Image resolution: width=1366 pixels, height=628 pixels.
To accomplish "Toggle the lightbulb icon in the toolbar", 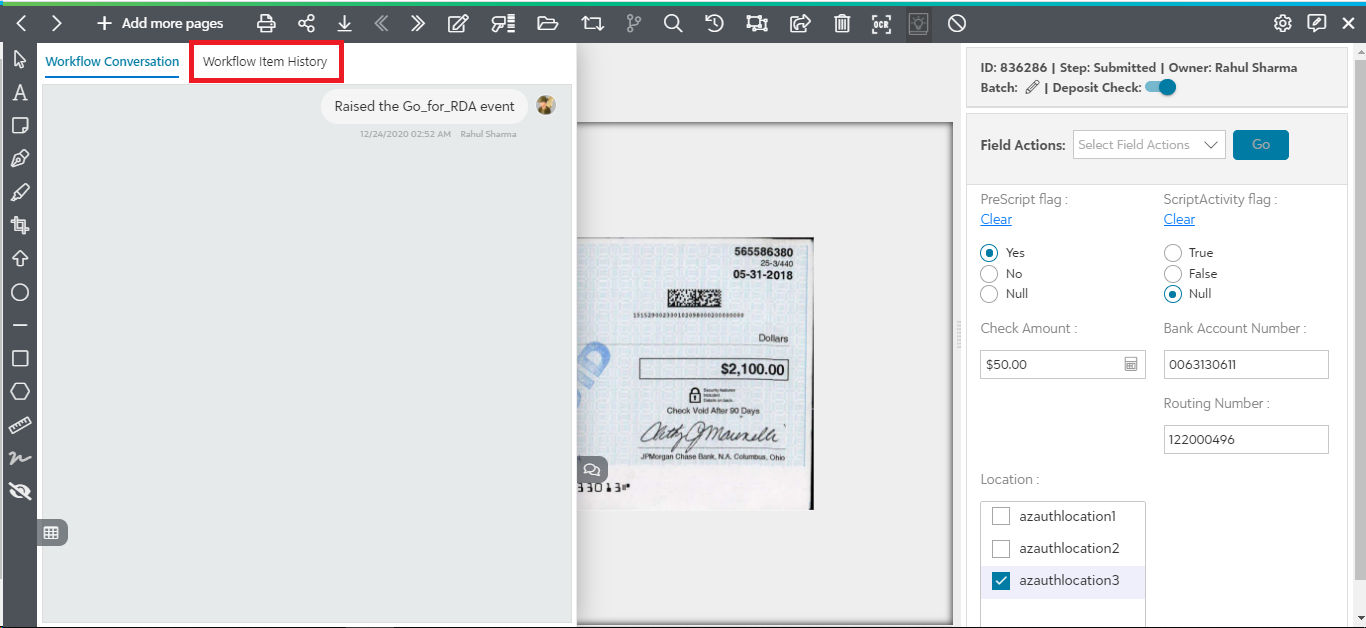I will coord(918,23).
